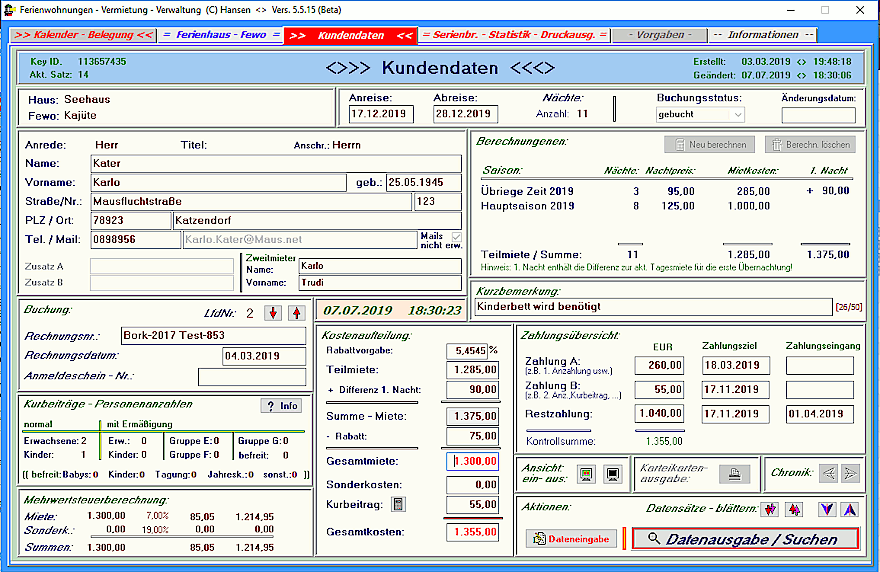Click the LfdNr red up arrow
Screen dimensions: 880x572
pyautogui.click(x=295, y=313)
